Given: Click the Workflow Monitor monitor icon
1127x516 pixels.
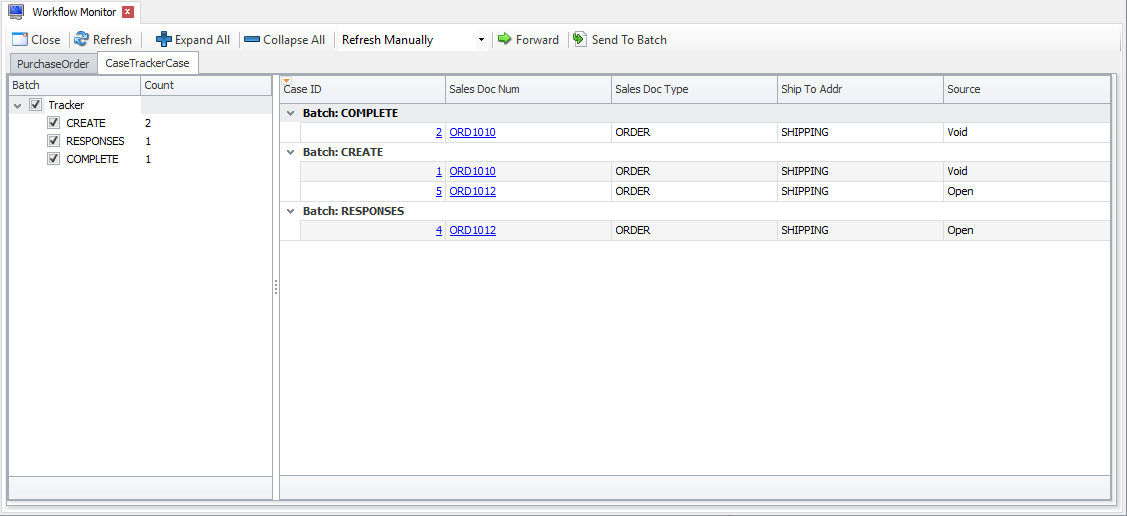Looking at the screenshot, I should pyautogui.click(x=16, y=12).
